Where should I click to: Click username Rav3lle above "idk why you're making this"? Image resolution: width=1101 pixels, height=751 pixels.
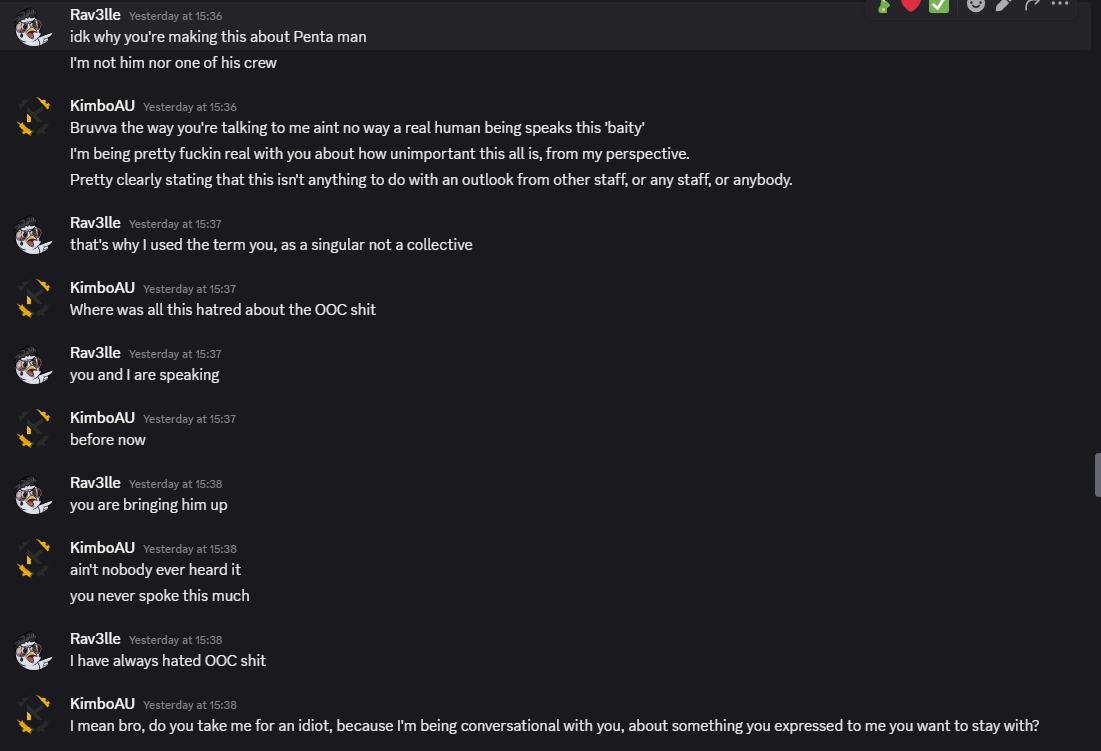click(95, 15)
